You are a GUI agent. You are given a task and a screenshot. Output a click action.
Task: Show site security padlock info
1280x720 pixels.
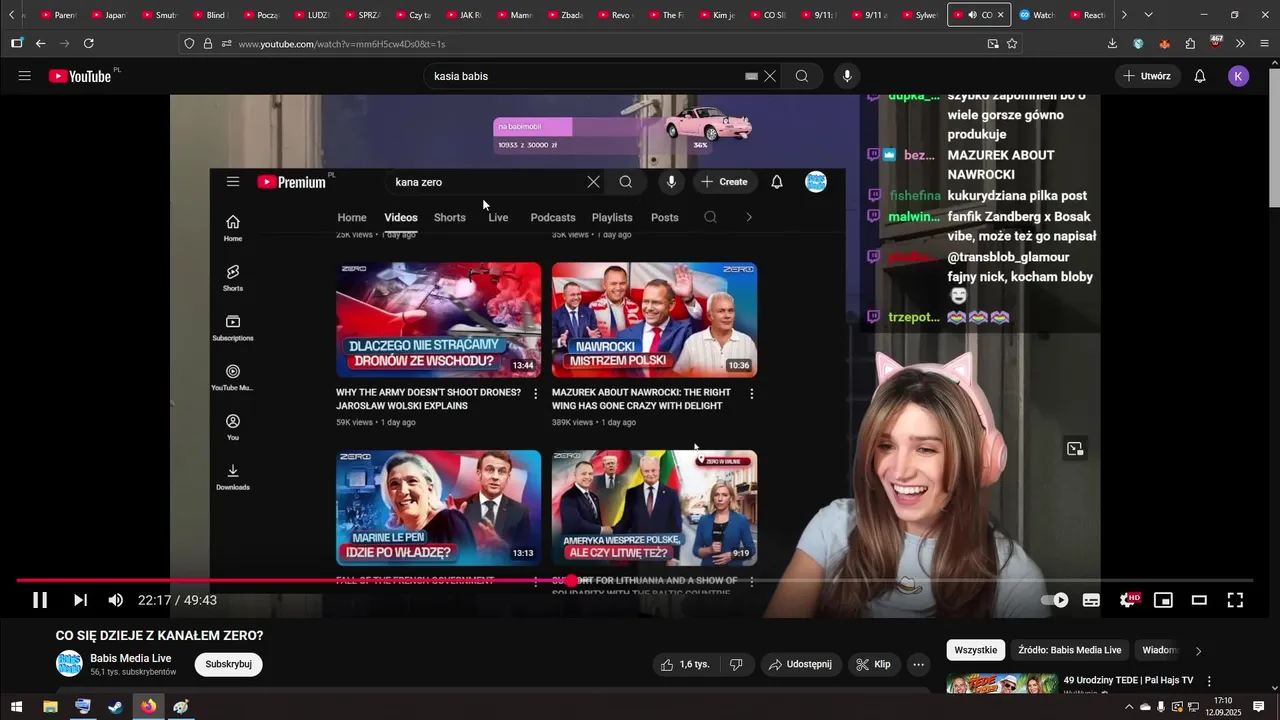(208, 44)
